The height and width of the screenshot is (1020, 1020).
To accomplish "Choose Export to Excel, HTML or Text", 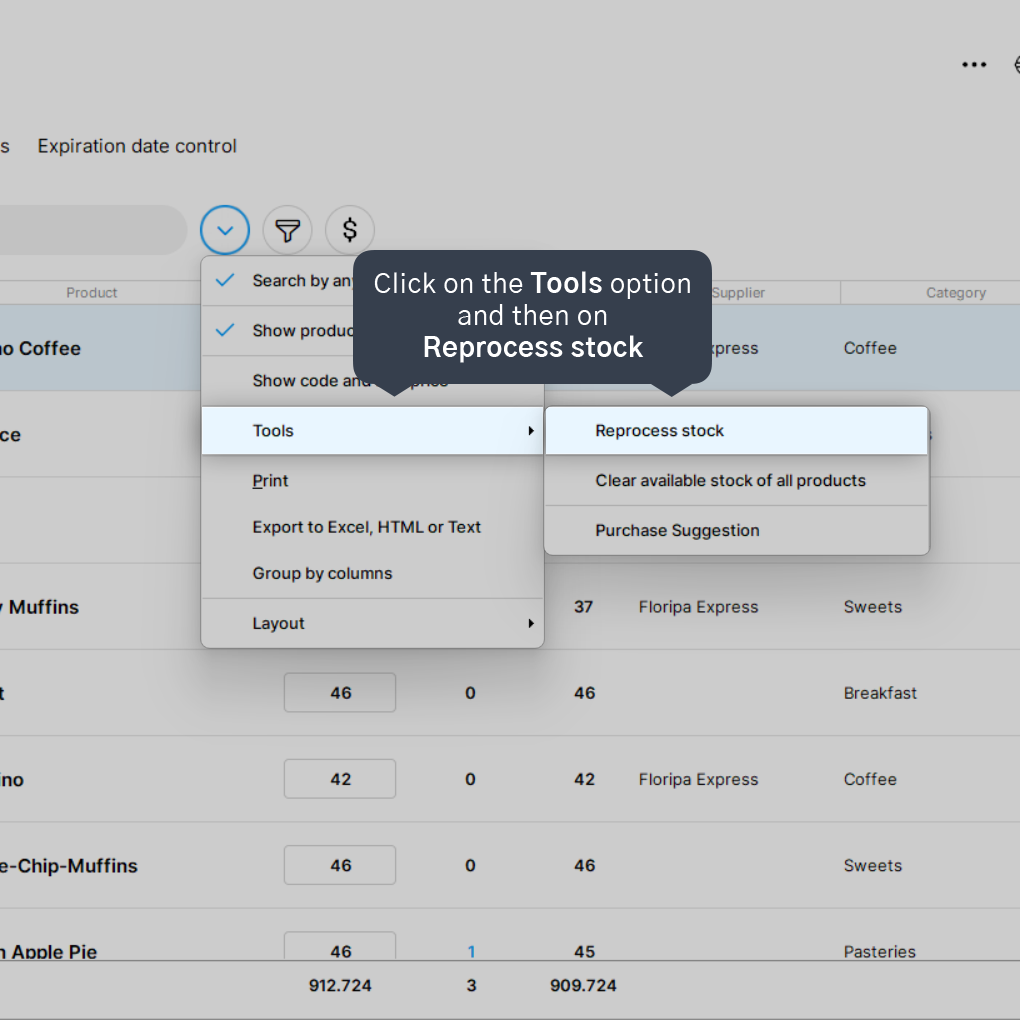I will 372,527.
